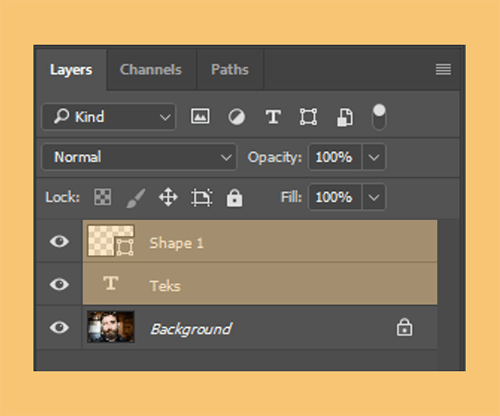This screenshot has height=416, width=500.
Task: Hide the Shape 1 layer
Action: click(59, 241)
